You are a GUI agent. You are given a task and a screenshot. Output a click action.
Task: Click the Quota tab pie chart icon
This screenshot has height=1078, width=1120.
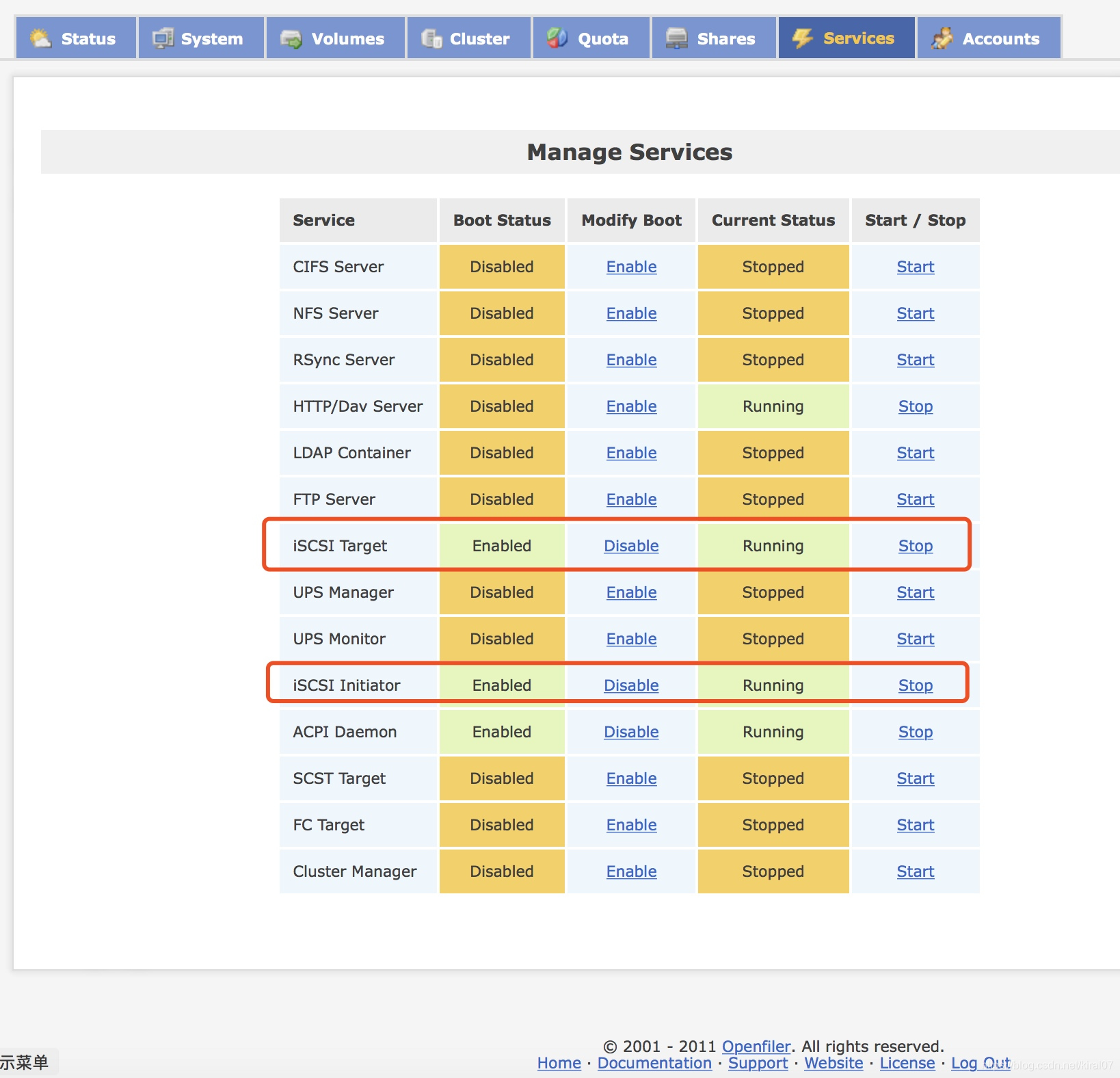click(557, 38)
